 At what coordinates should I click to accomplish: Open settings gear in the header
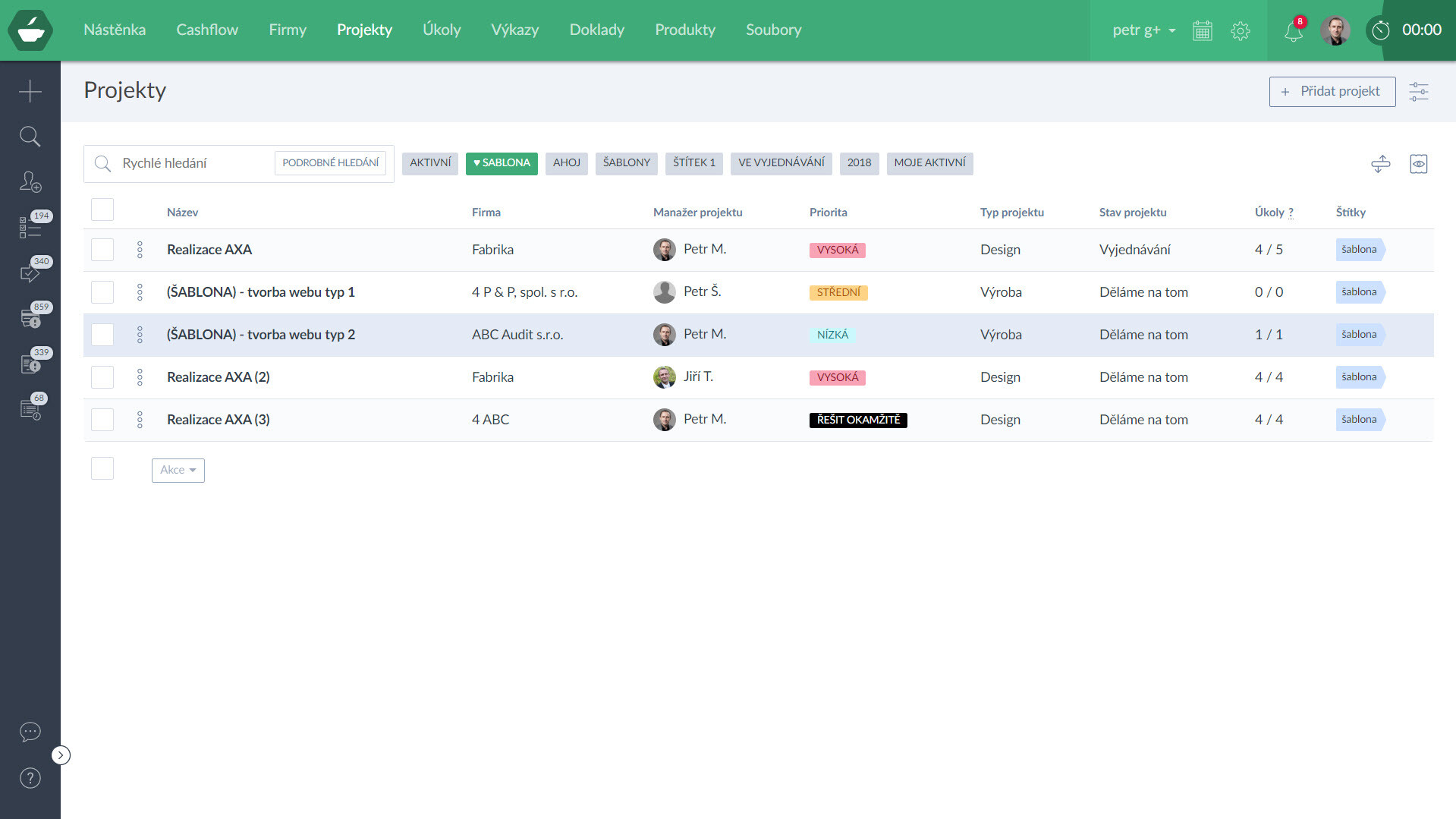1240,31
